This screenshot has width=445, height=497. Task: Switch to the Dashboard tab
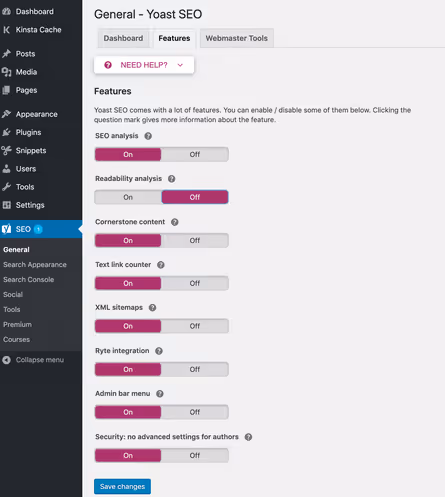pyautogui.click(x=123, y=38)
